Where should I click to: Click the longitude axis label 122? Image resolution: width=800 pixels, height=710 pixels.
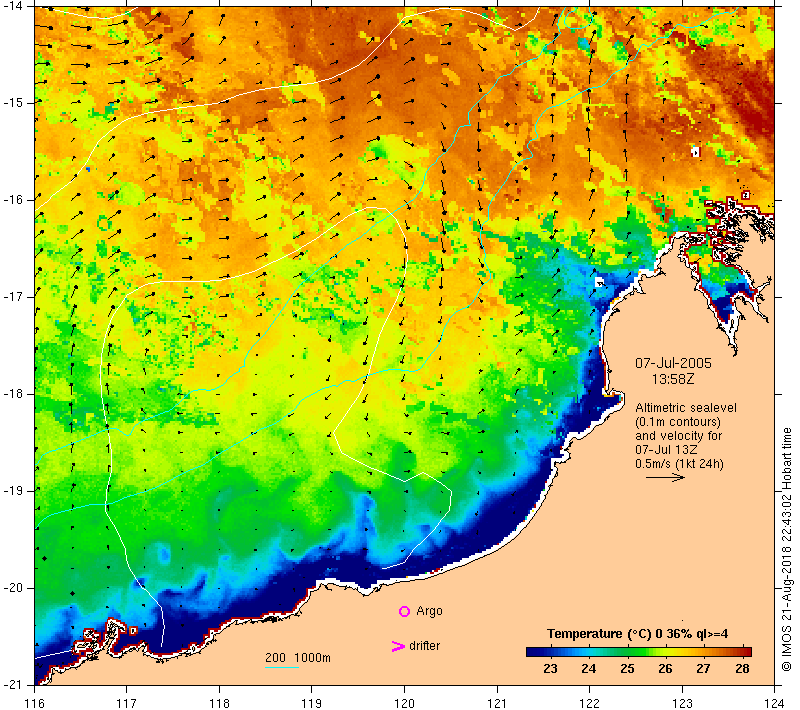click(589, 703)
